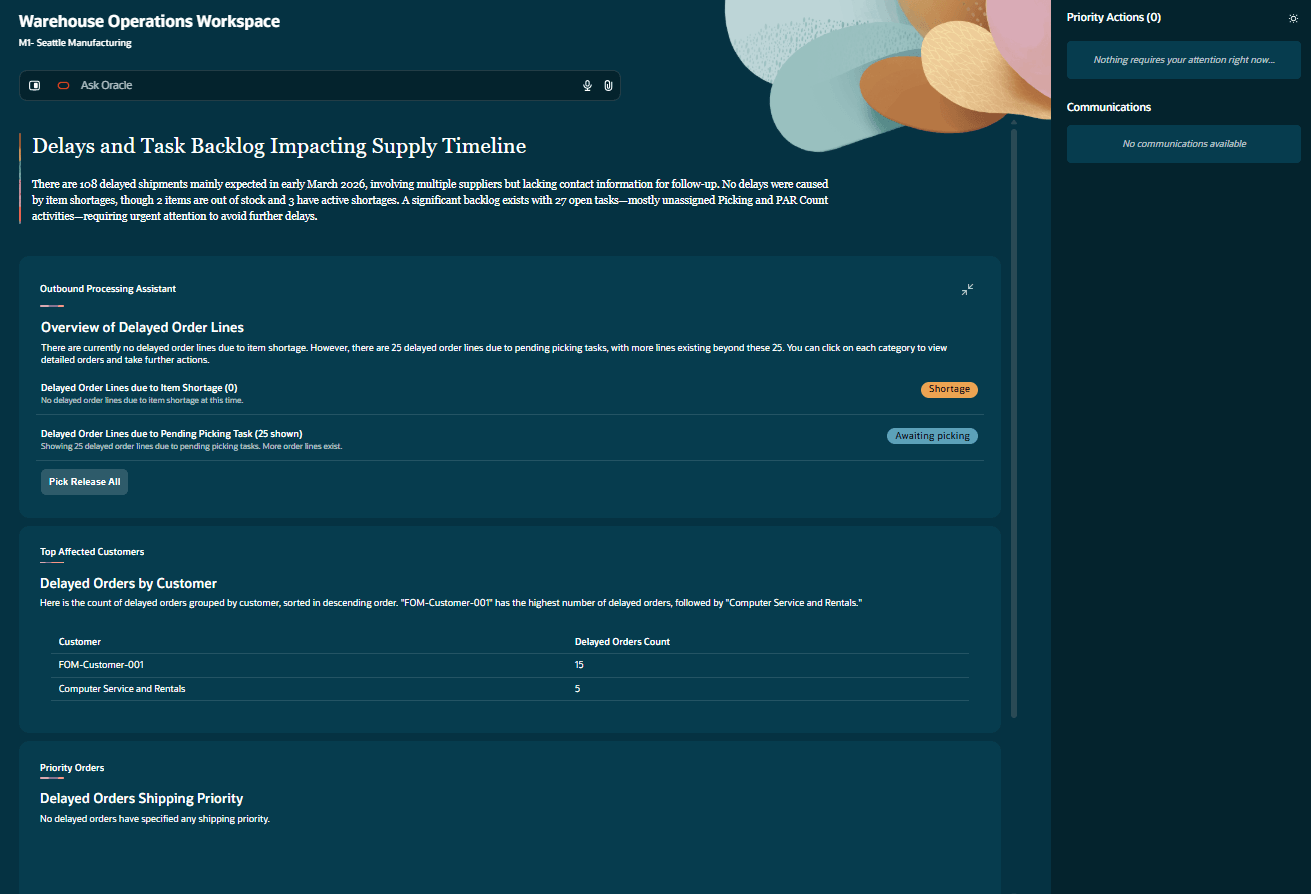The image size is (1311, 894).
Task: Select the orange Shortage badge
Action: point(949,390)
